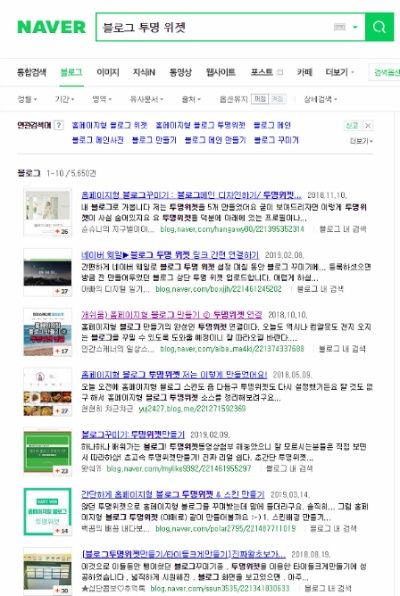This screenshot has height=596, width=400.
Task: Open result 블로그꾸미기 투명위젯만들기
Action: coord(133,434)
